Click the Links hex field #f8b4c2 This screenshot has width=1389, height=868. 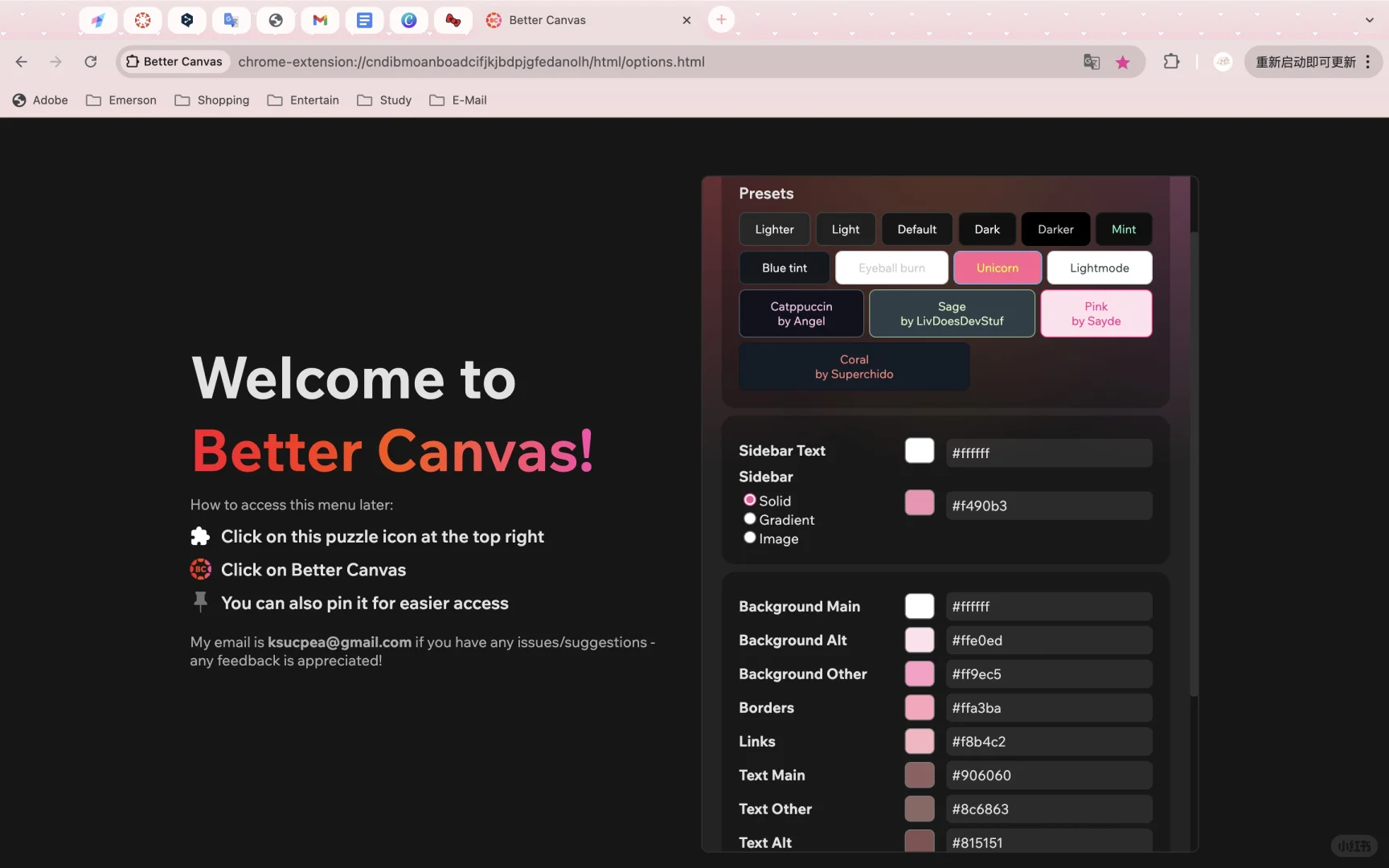[x=1049, y=741]
